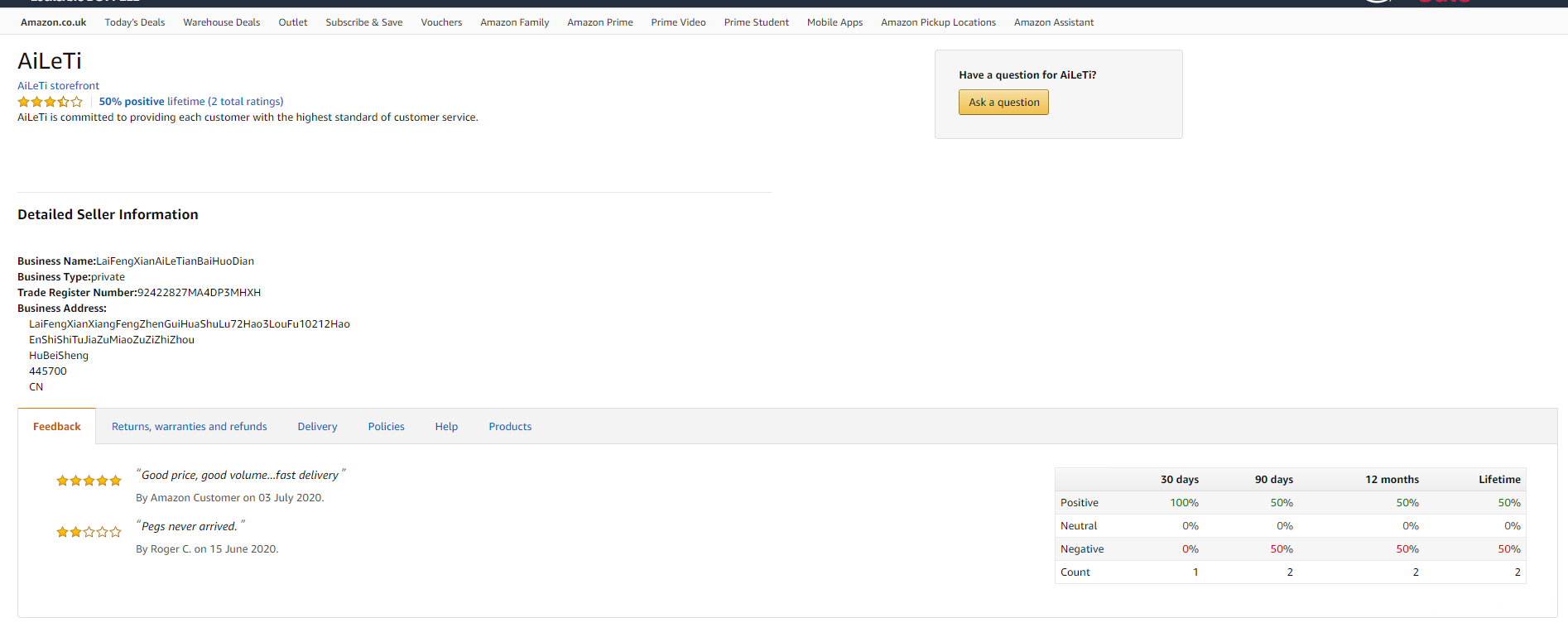Click the two-star feedback rating
1568x632 pixels.
tap(89, 532)
